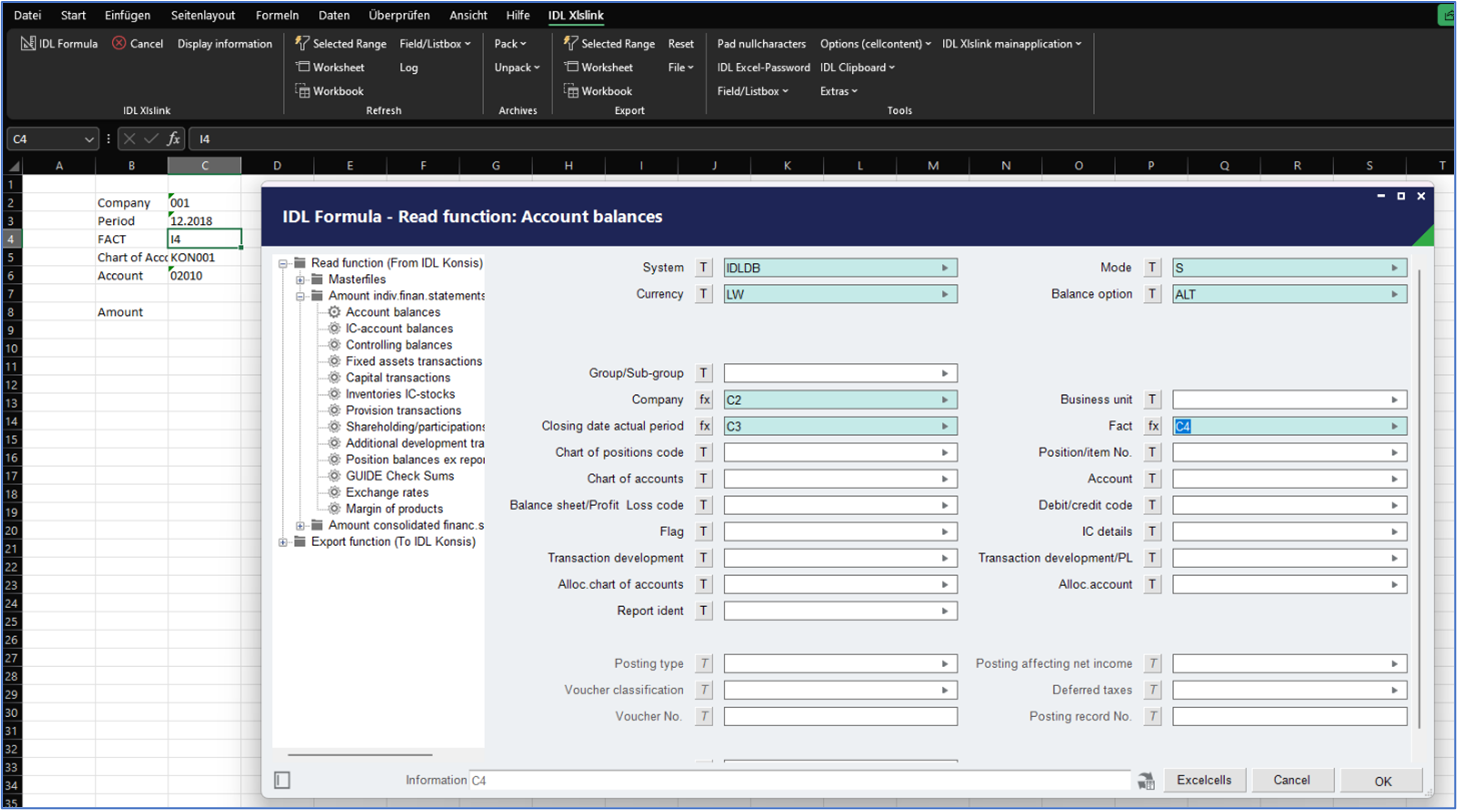Toggle the sidebar panel icon at dialog bottom-left
Image resolution: width=1457 pixels, height=810 pixels.
point(282,780)
